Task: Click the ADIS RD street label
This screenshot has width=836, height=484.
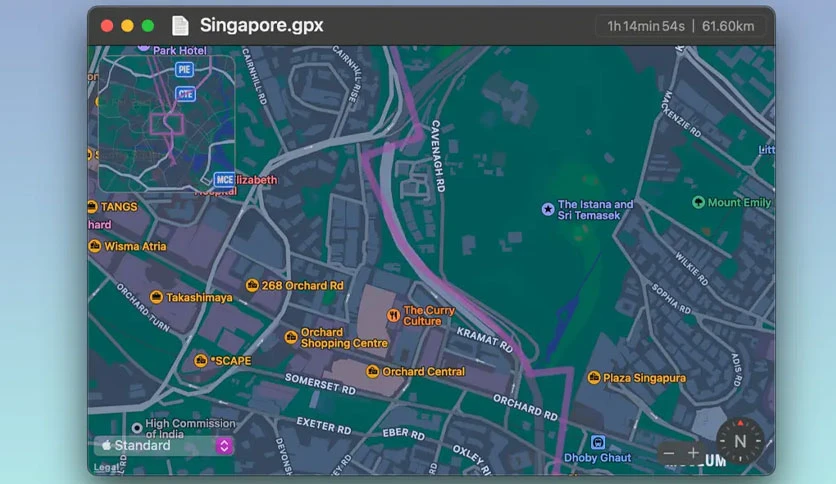Action: point(736,369)
